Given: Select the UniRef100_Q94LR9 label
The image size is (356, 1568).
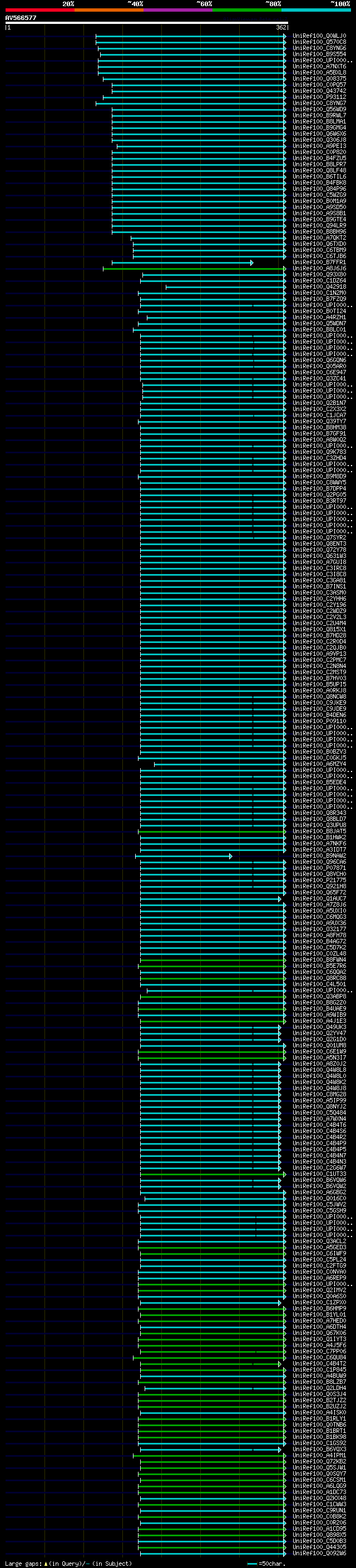Looking at the screenshot, I should point(319,226).
